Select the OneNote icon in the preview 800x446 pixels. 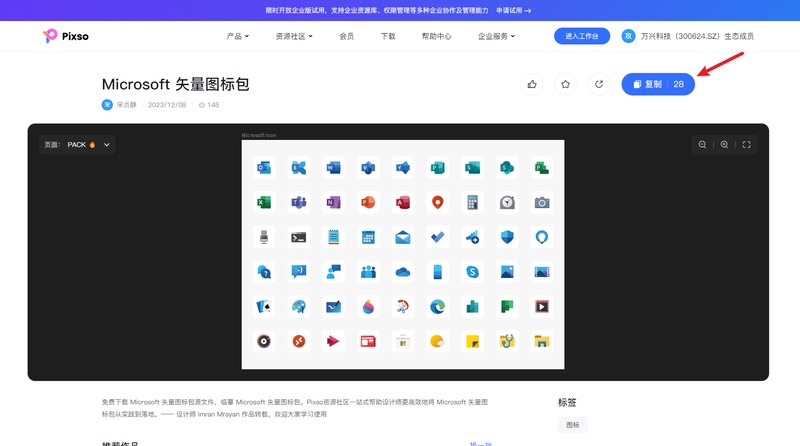tap(333, 203)
